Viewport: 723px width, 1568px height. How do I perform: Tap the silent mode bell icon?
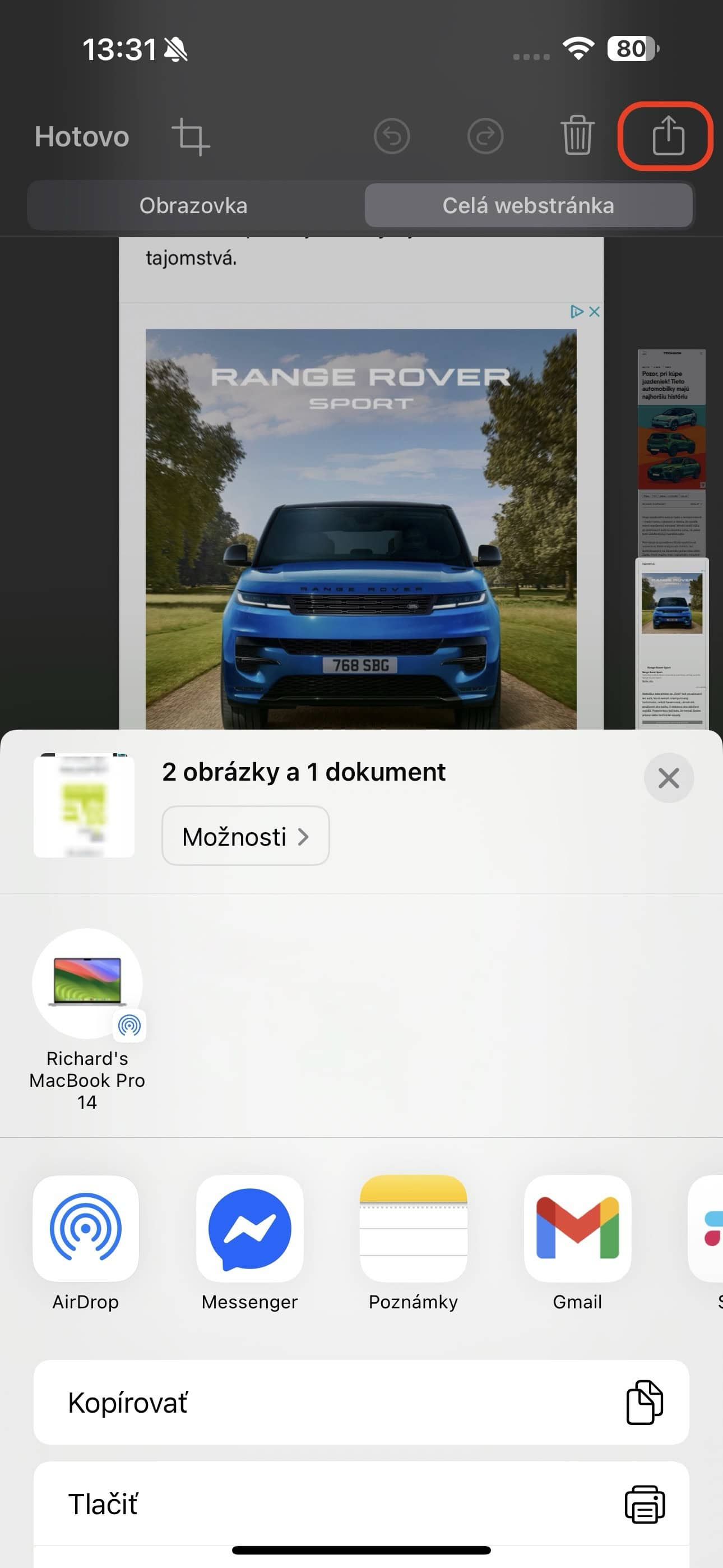click(x=177, y=49)
